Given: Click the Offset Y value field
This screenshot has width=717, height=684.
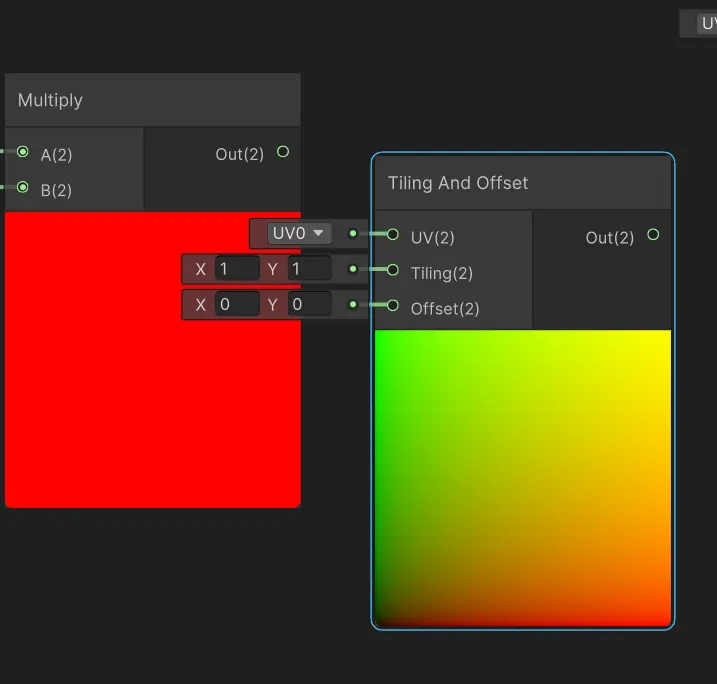Looking at the screenshot, I should pyautogui.click(x=310, y=305).
